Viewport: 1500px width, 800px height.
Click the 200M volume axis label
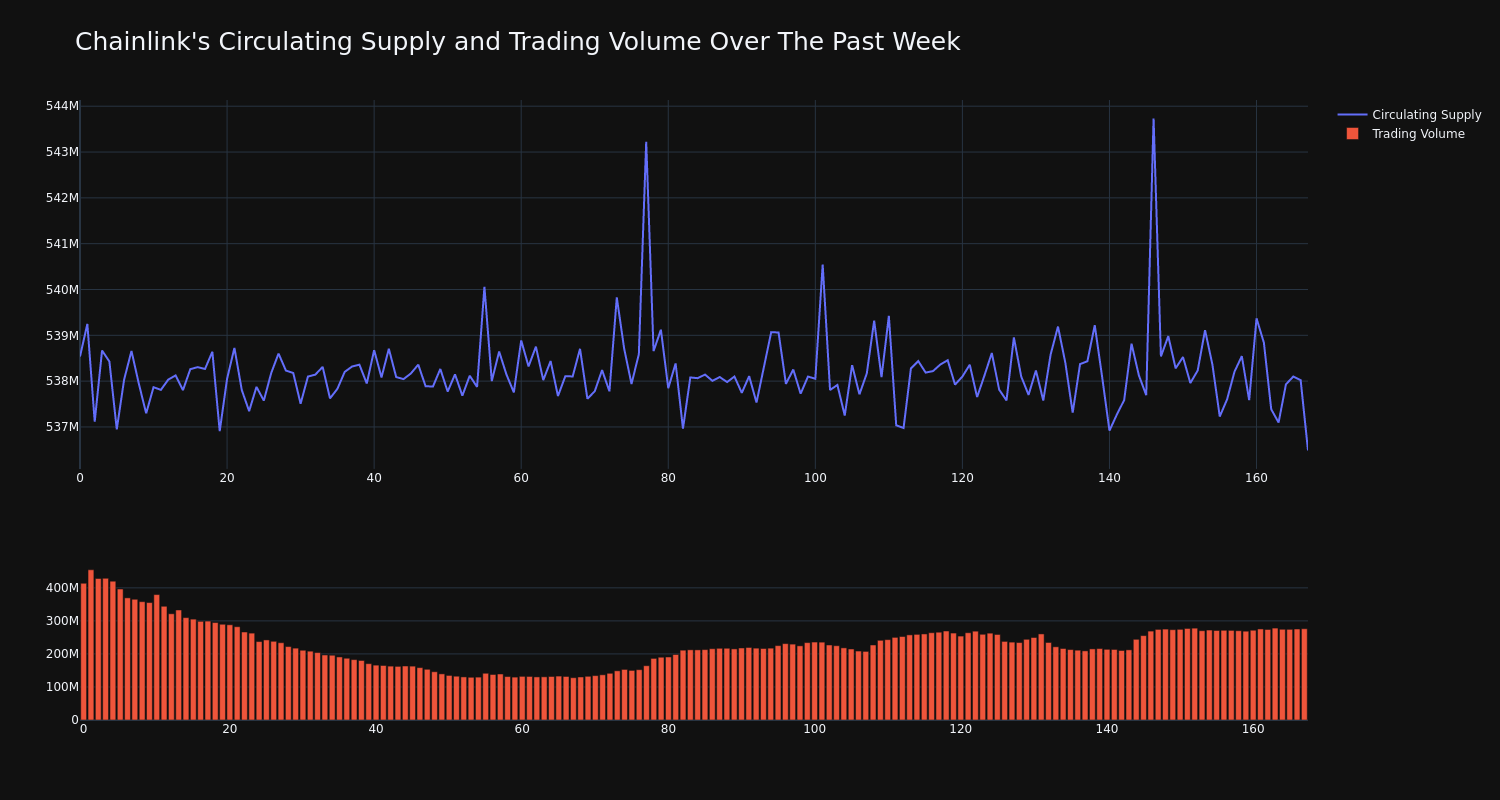tap(62, 654)
